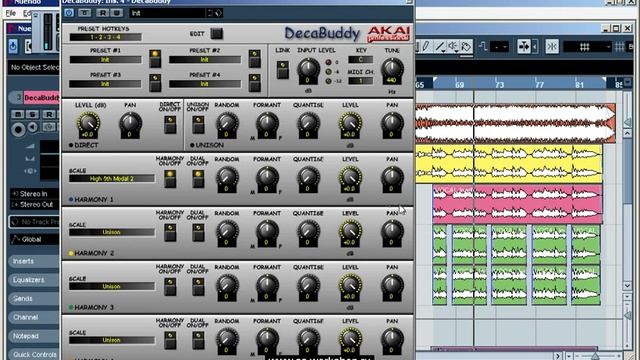Open the MIDI CH selector showing 1
The height and width of the screenshot is (360, 640).
coord(360,81)
